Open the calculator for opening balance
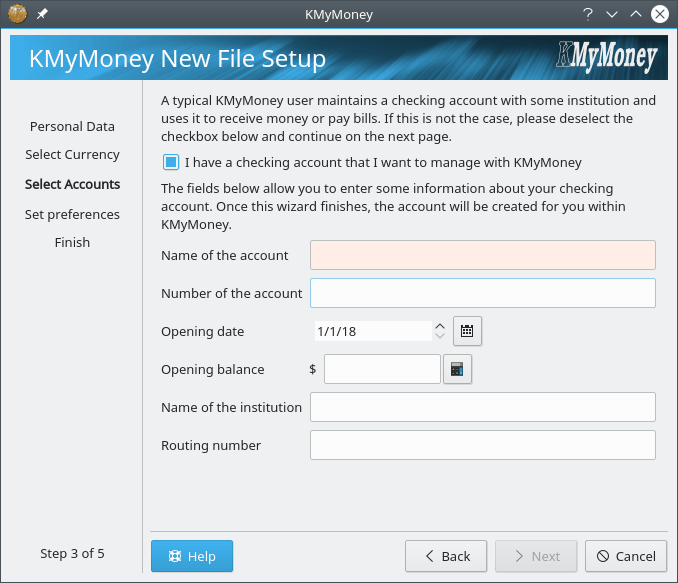 pyautogui.click(x=457, y=369)
